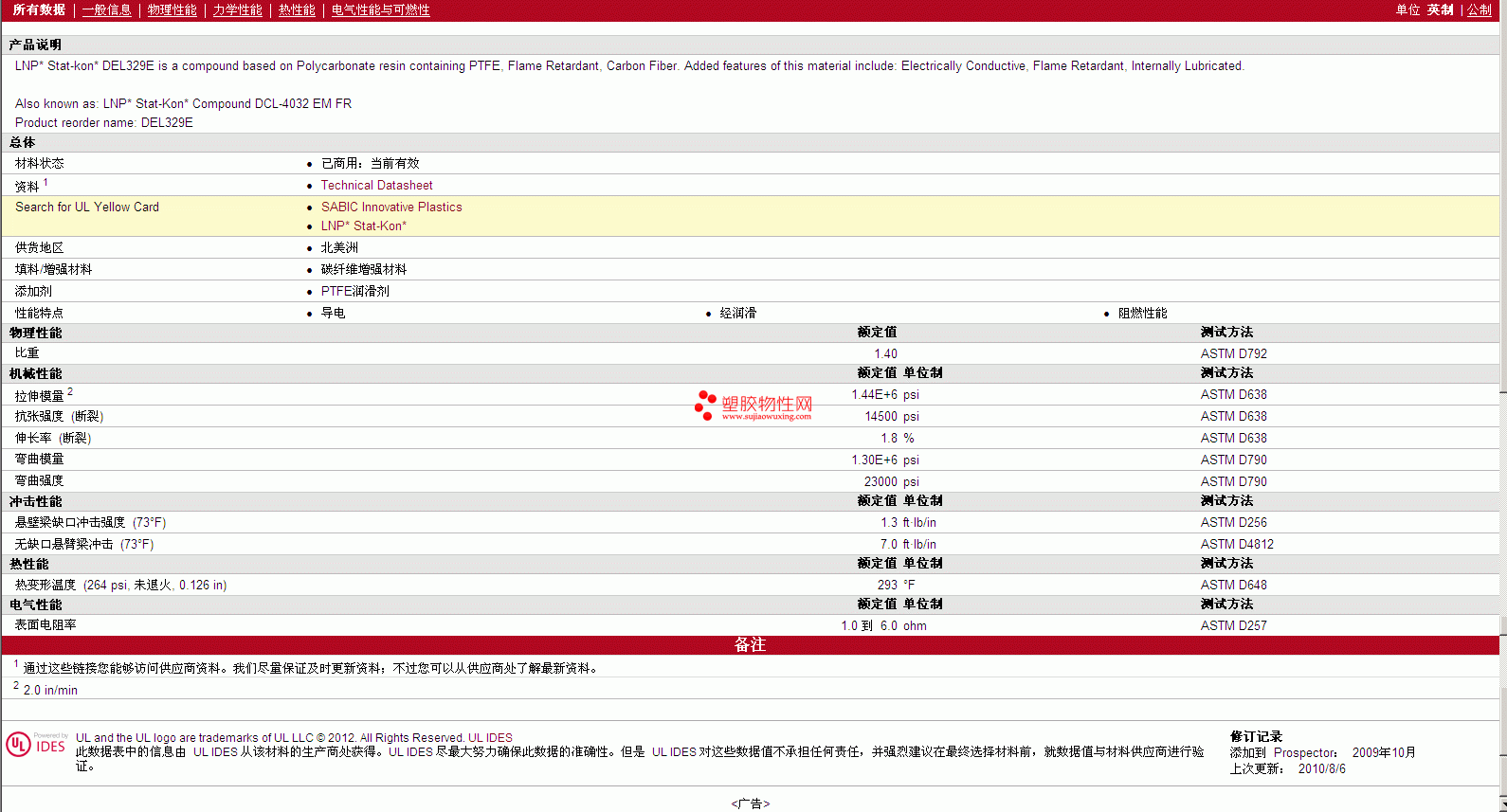Viewport: 1507px width, 812px height.
Task: Click the PTFE润滑剂 additive entry
Action: pos(354,292)
